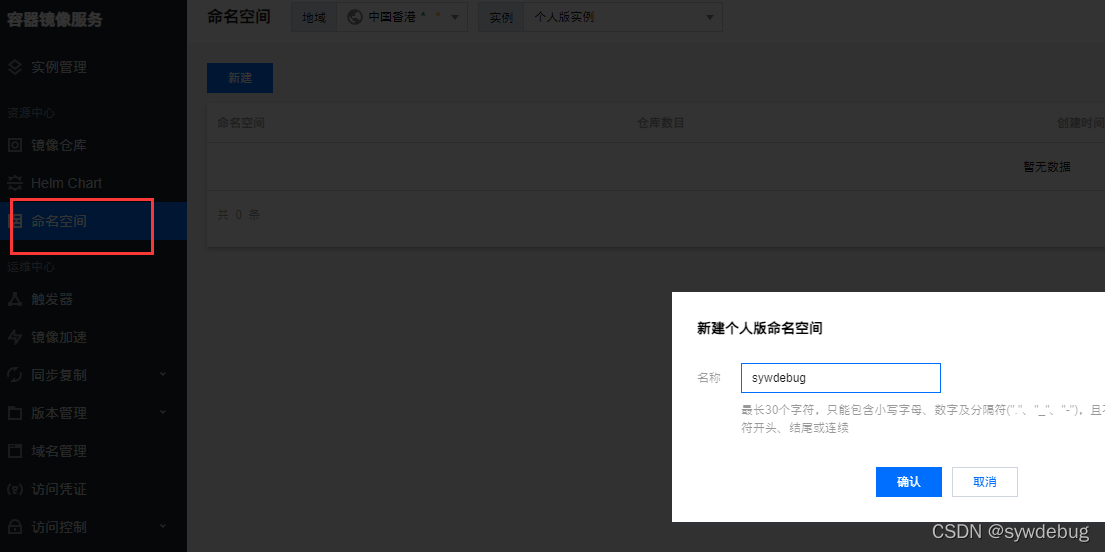Click the 仓库数目 column header
The height and width of the screenshot is (552, 1105).
tap(661, 123)
